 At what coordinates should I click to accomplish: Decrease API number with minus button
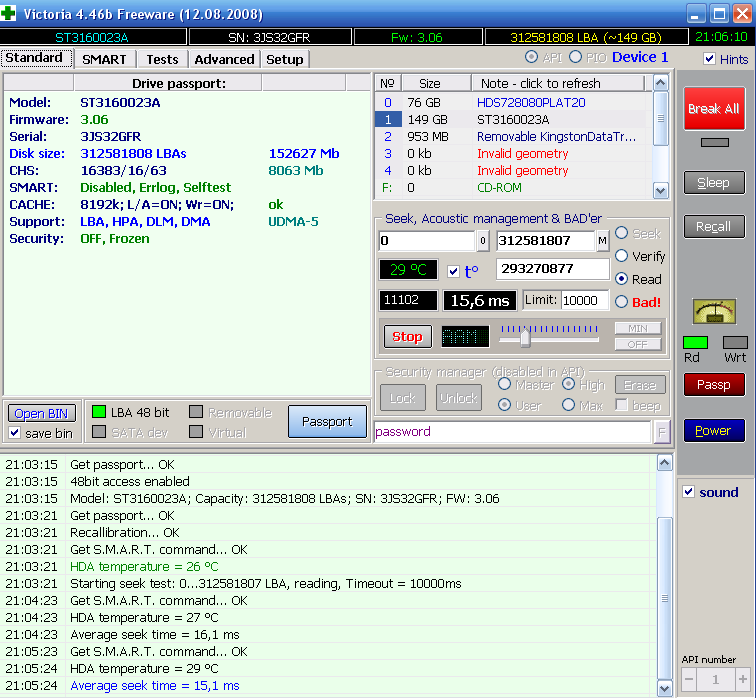[689, 680]
